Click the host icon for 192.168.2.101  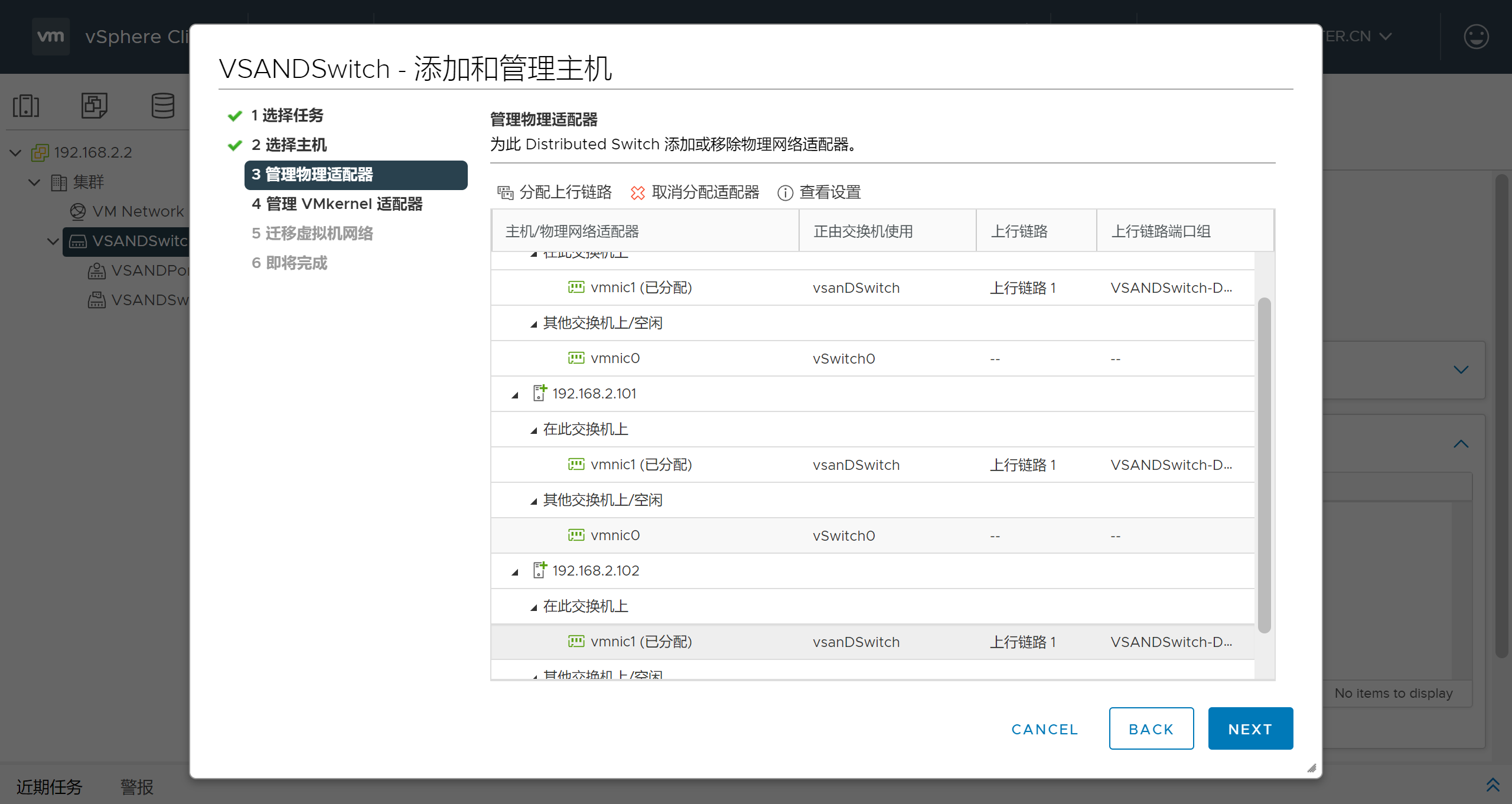(539, 393)
